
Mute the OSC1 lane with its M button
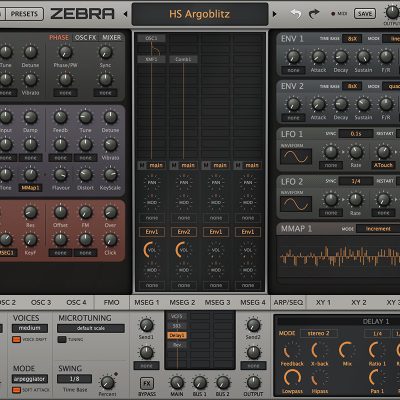coord(142,165)
